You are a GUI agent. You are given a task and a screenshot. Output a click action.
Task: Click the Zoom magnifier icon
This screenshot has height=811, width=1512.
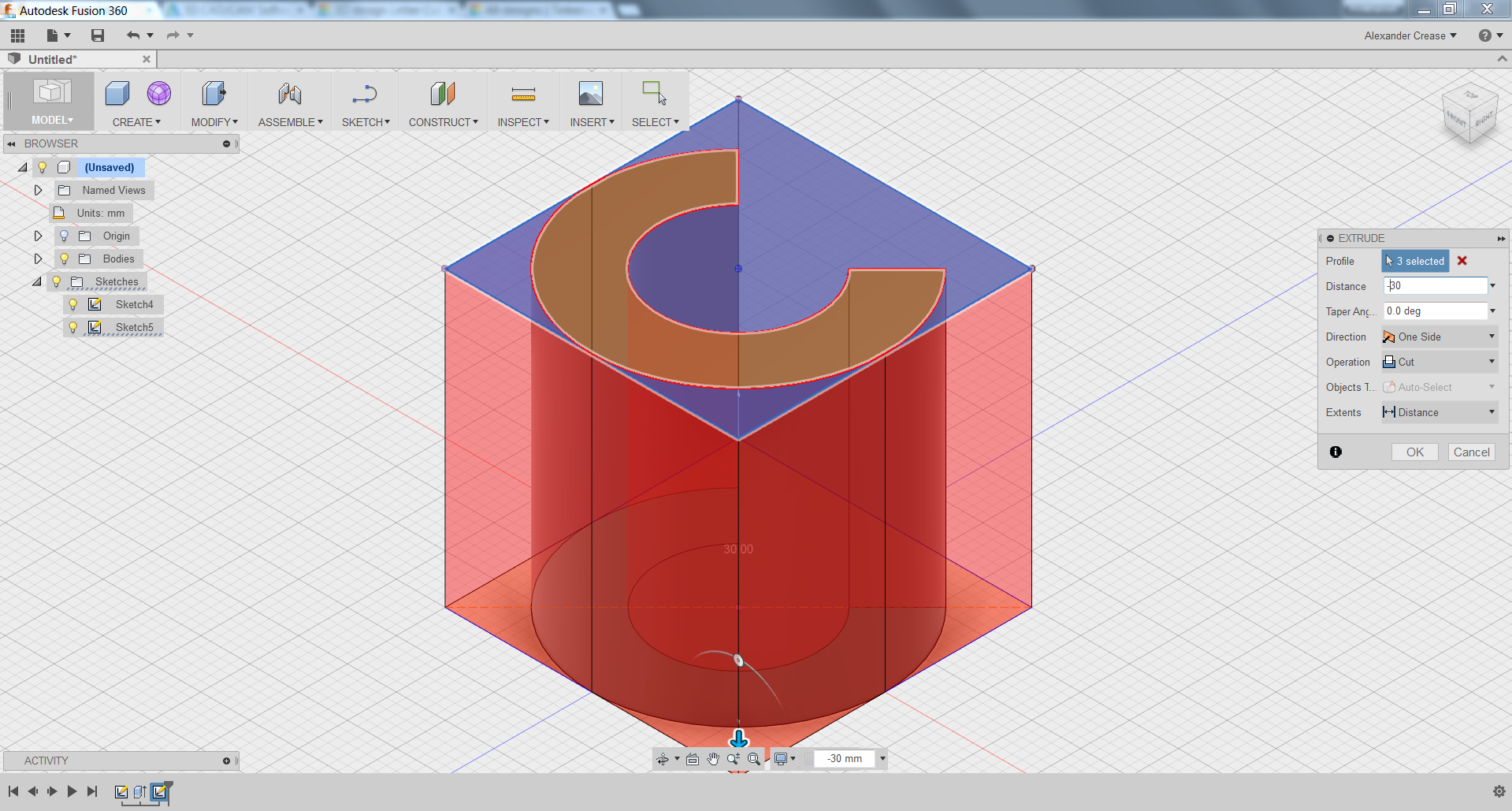click(733, 759)
